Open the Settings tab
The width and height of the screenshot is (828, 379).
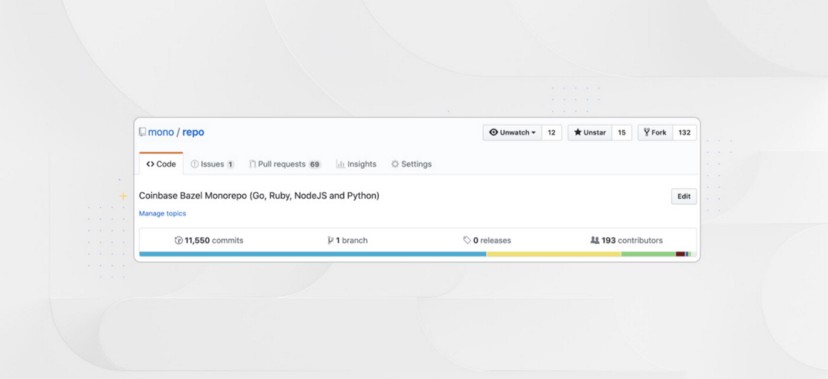point(411,164)
